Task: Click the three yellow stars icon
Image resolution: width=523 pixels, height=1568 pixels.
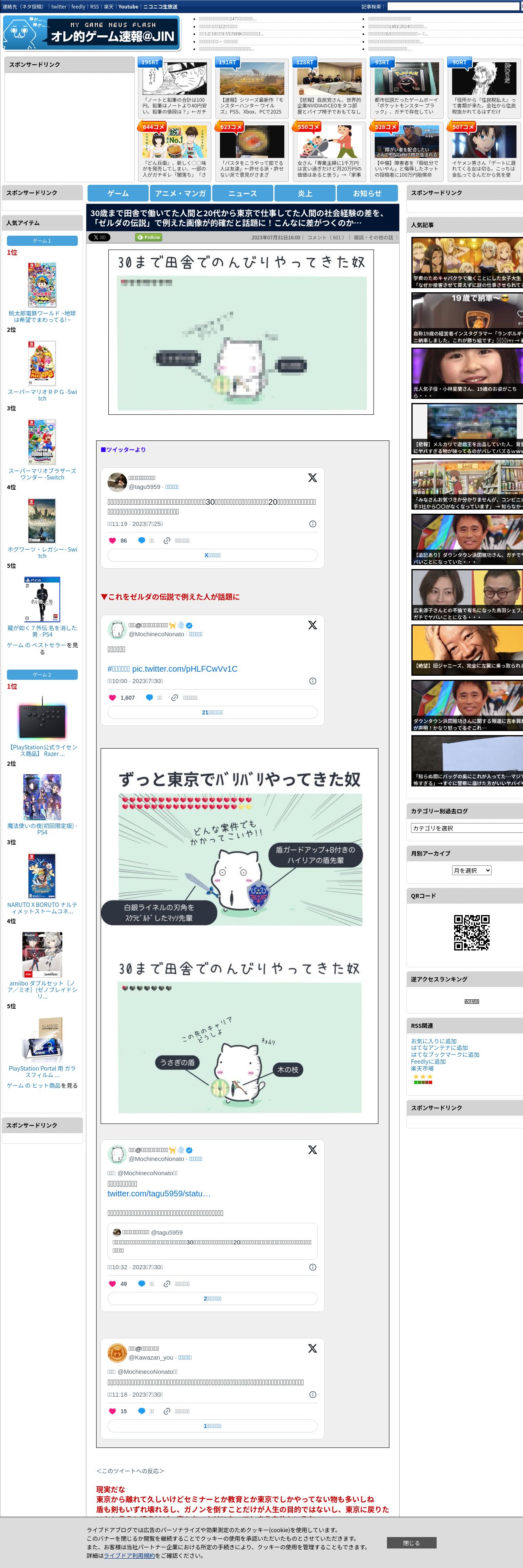Action: click(423, 1077)
